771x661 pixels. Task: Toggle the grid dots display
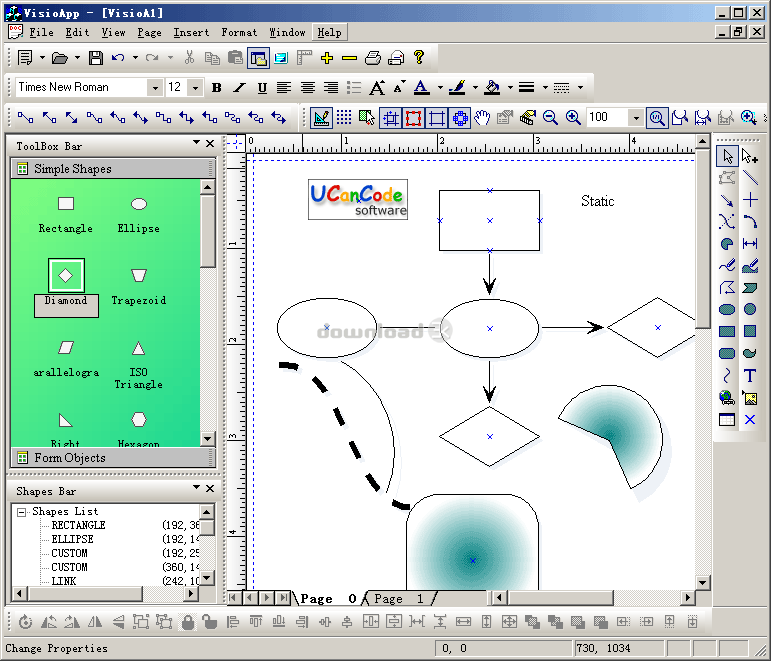click(344, 118)
